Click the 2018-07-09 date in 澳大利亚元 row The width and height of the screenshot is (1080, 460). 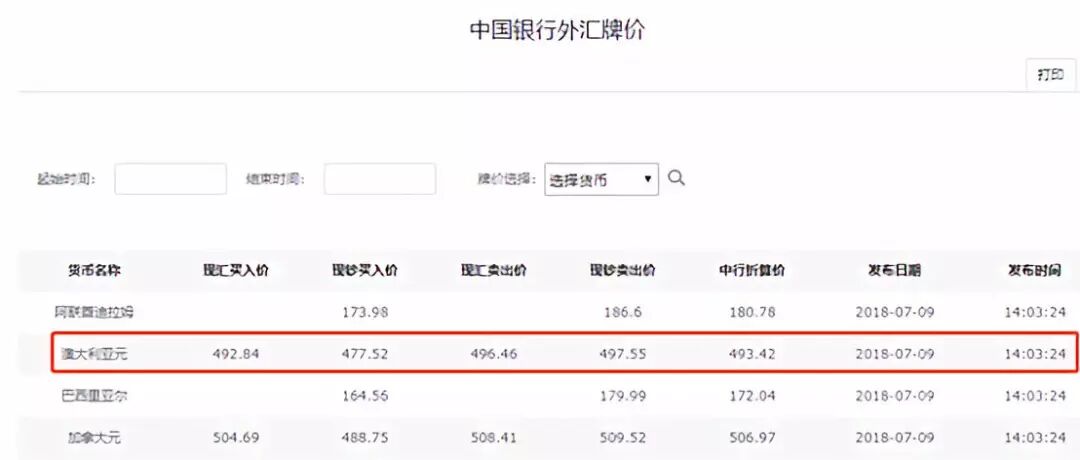coord(895,355)
